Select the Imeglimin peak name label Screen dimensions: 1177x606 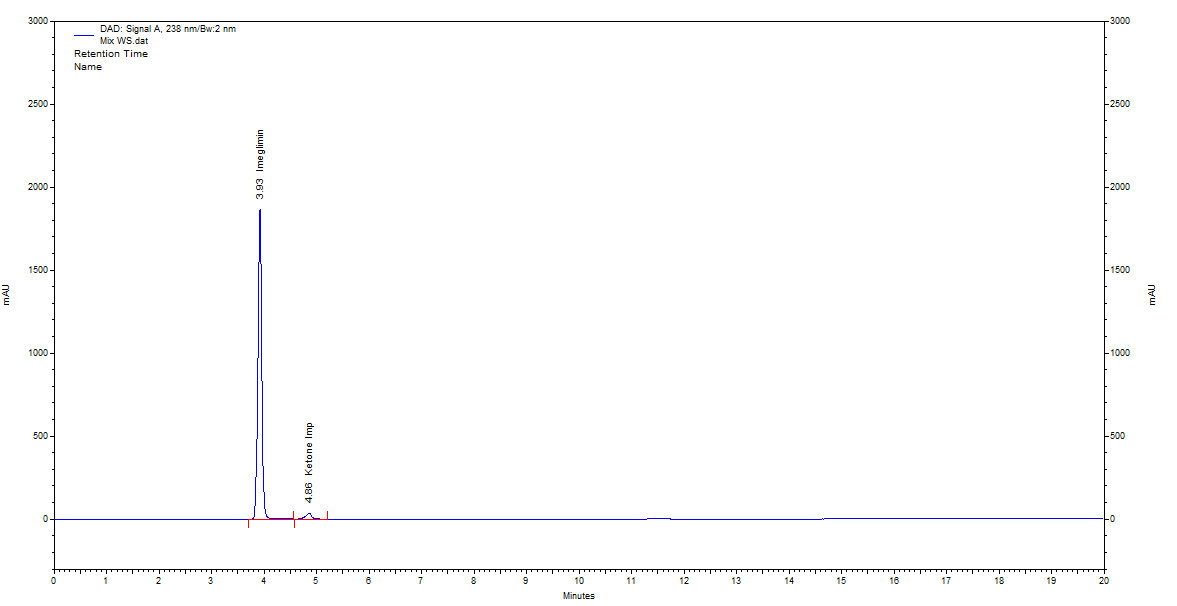click(x=260, y=151)
